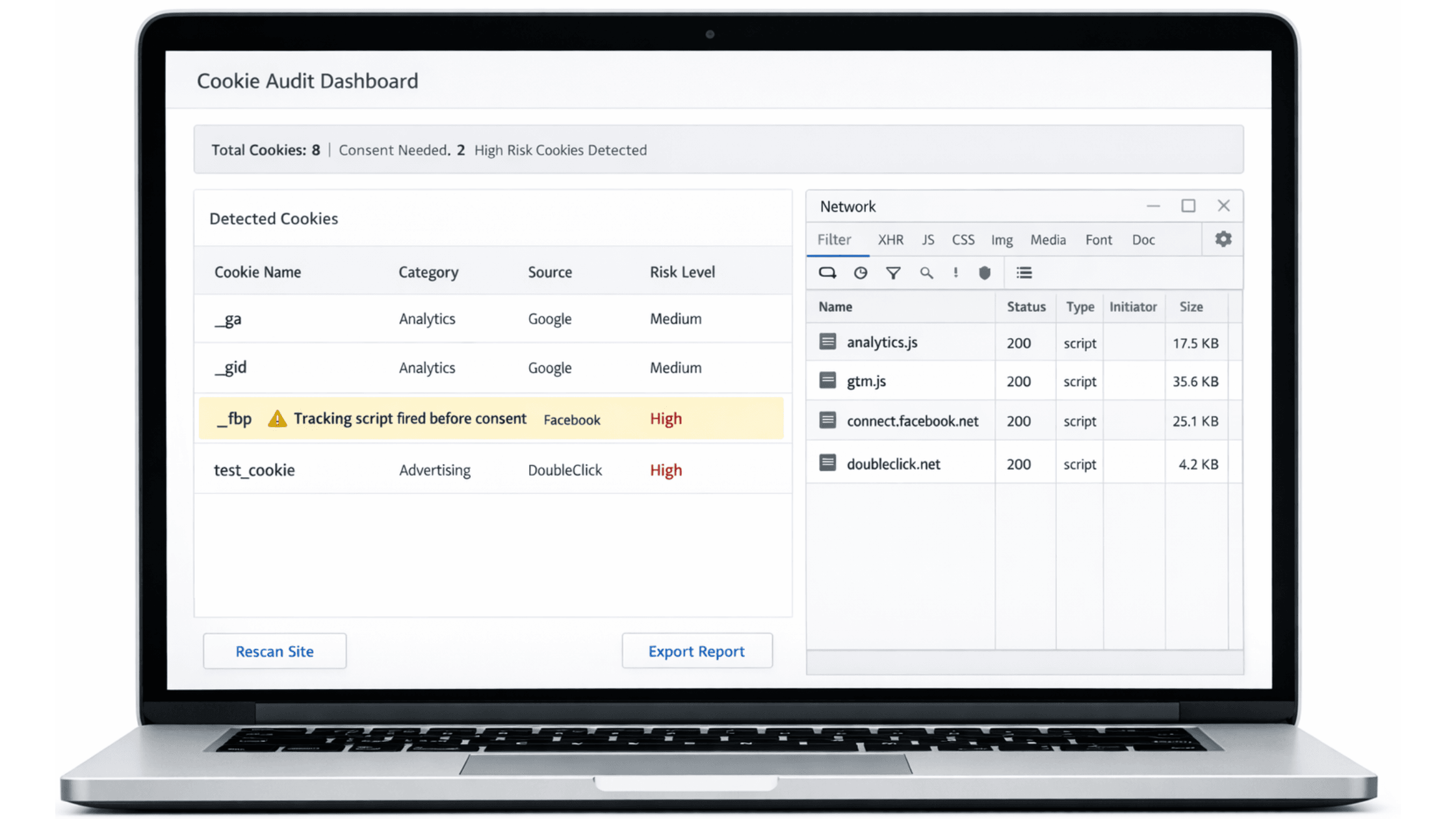The width and height of the screenshot is (1456, 819).
Task: Click the exclamation errors icon in Network panel
Action: point(955,272)
